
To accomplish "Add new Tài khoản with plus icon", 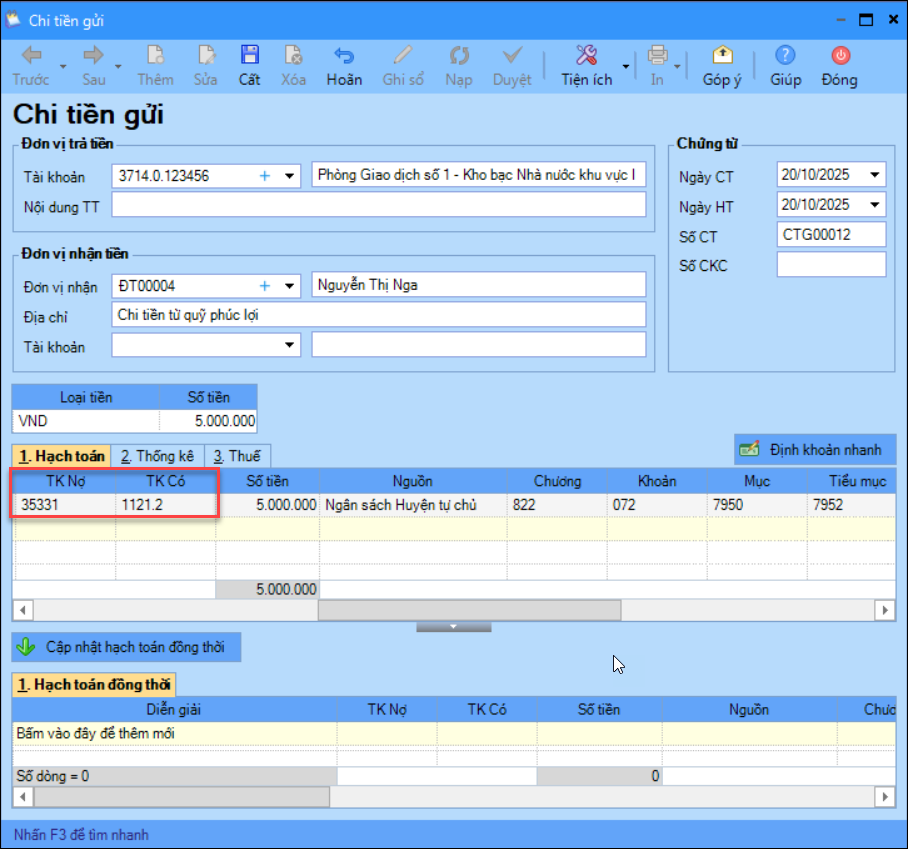I will pos(265,176).
